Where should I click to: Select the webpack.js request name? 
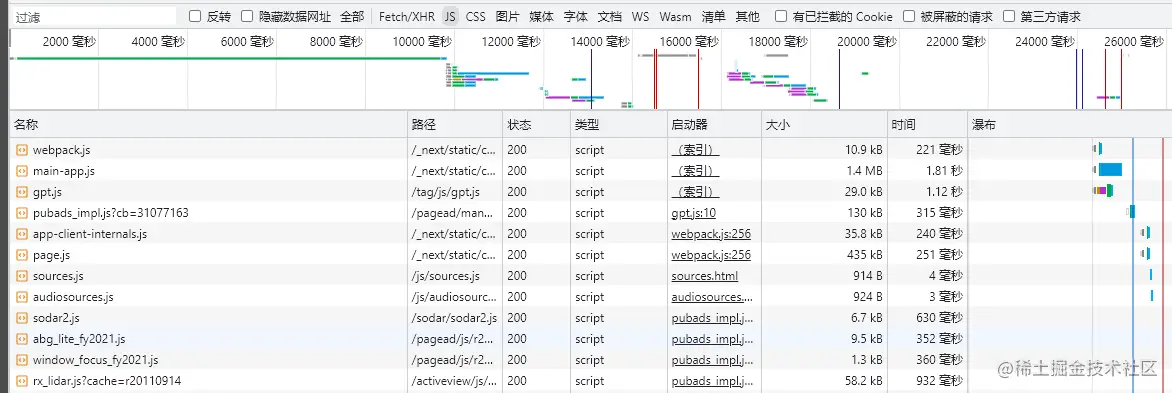(61, 150)
